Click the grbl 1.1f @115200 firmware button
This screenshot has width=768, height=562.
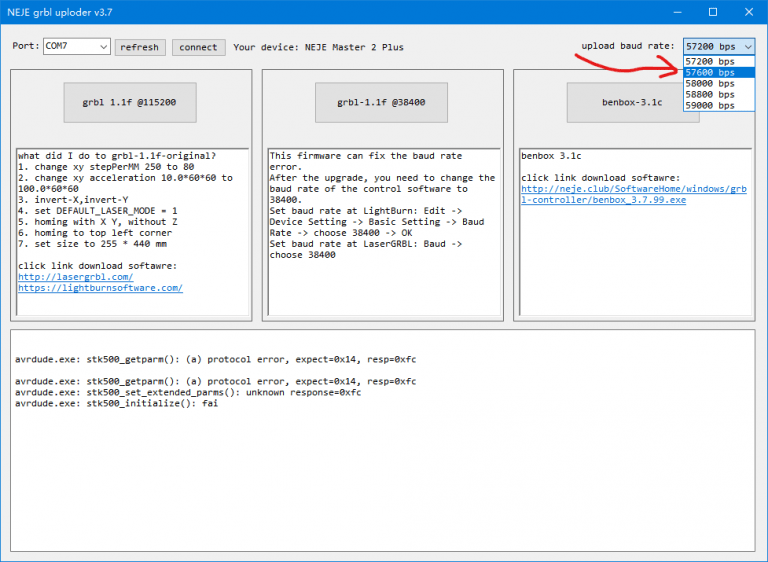coord(130,102)
